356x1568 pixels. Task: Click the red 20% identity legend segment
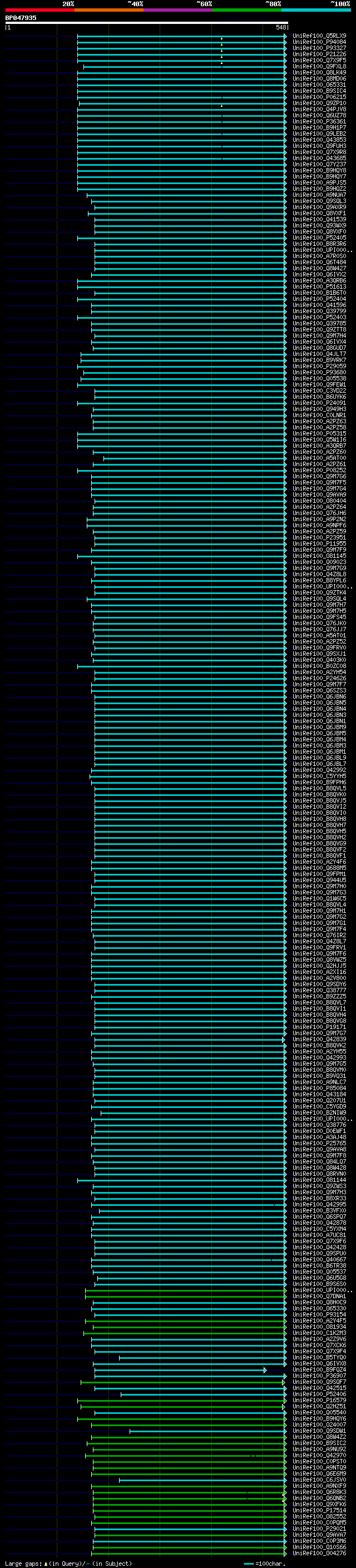click(39, 10)
